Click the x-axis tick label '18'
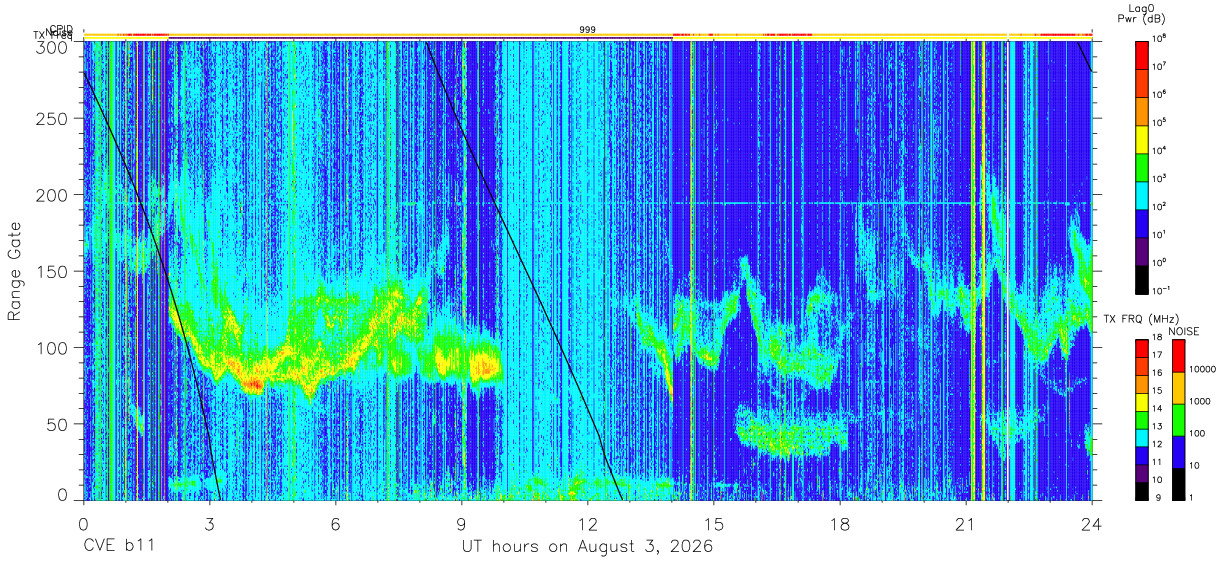Viewport: 1228px width, 567px height. (x=839, y=524)
